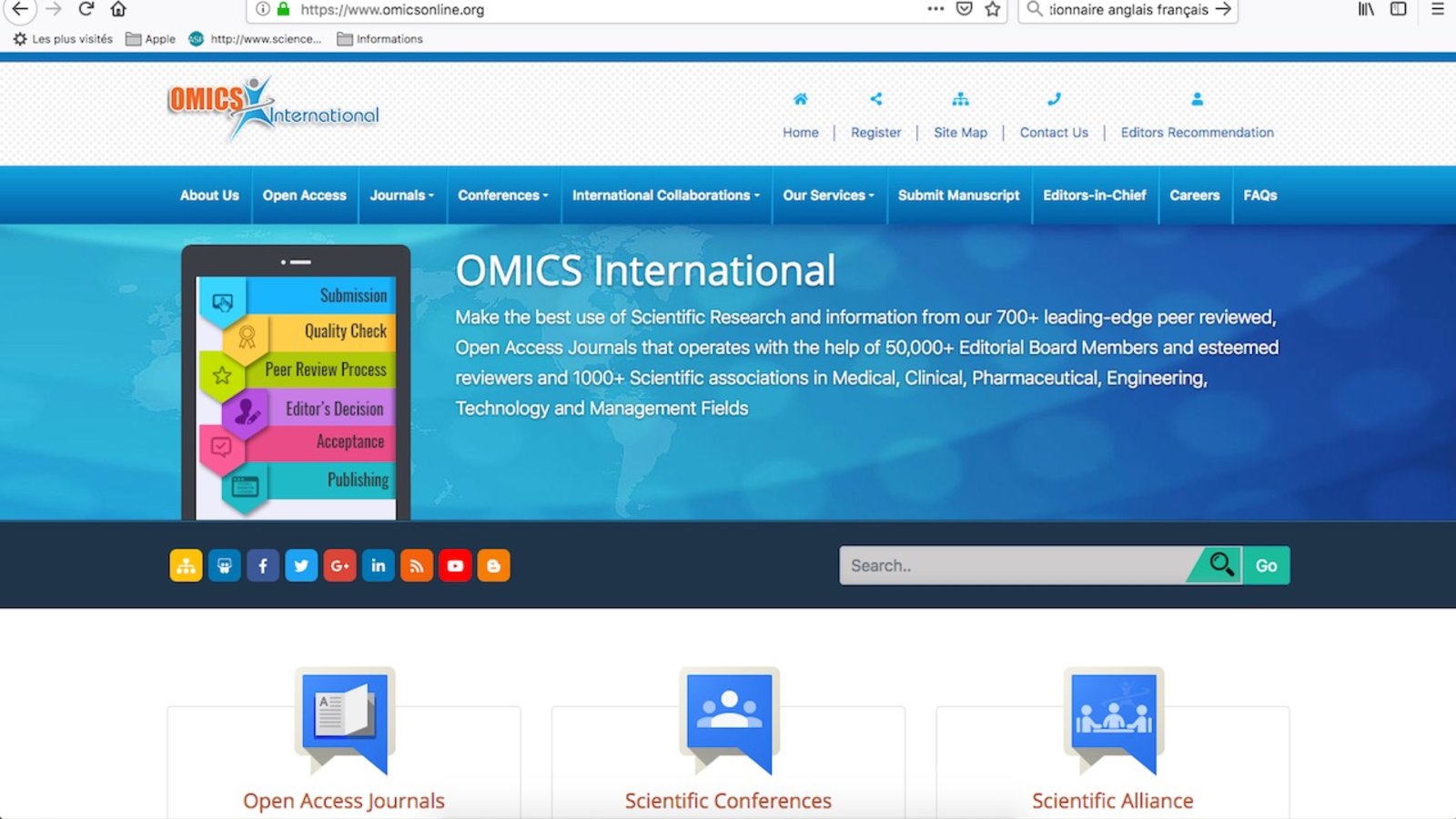Screen dimensions: 1456x819
Task: Open the Library icon in browser toolbar
Action: pyautogui.click(x=1366, y=9)
